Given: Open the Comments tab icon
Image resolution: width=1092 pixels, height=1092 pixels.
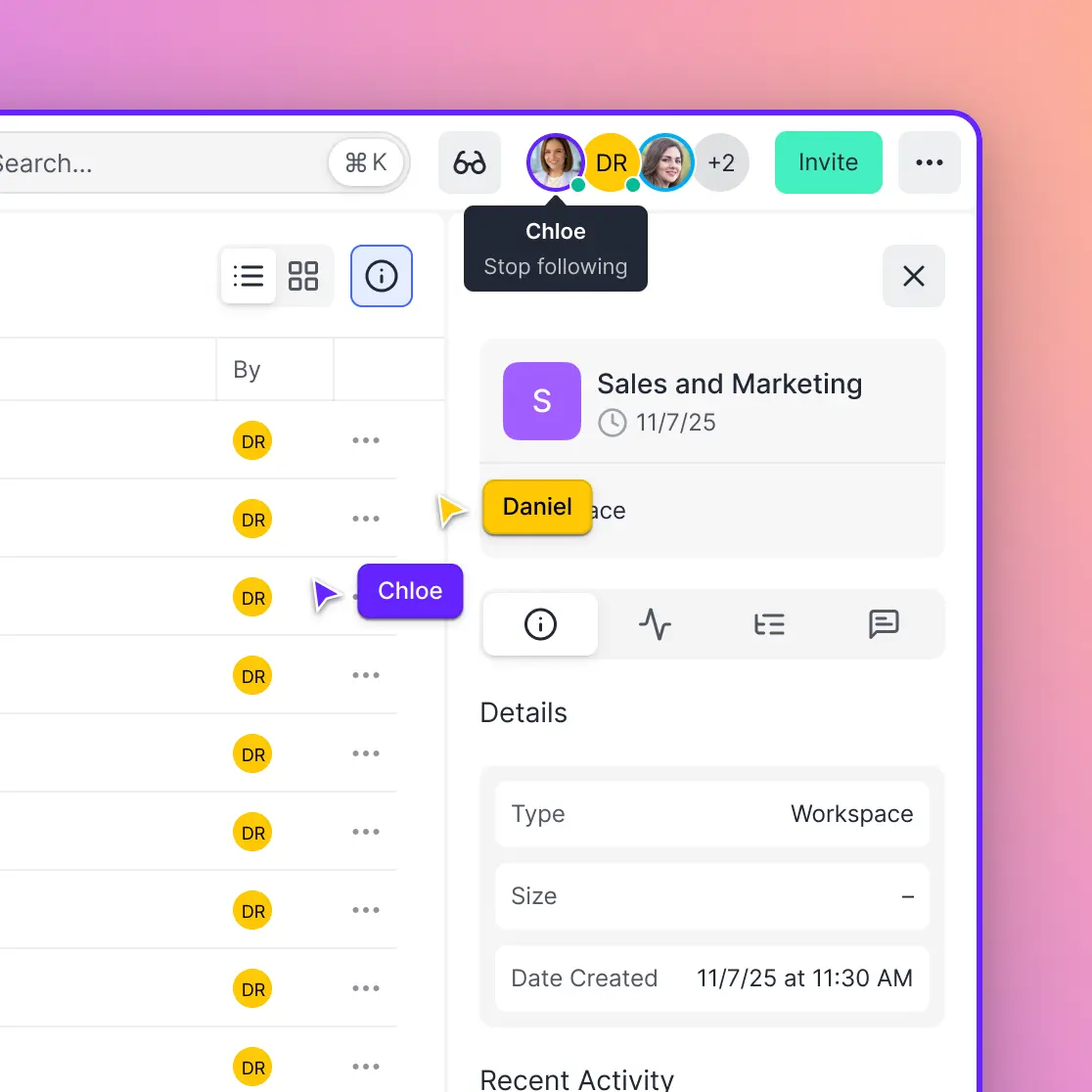Looking at the screenshot, I should click(884, 624).
